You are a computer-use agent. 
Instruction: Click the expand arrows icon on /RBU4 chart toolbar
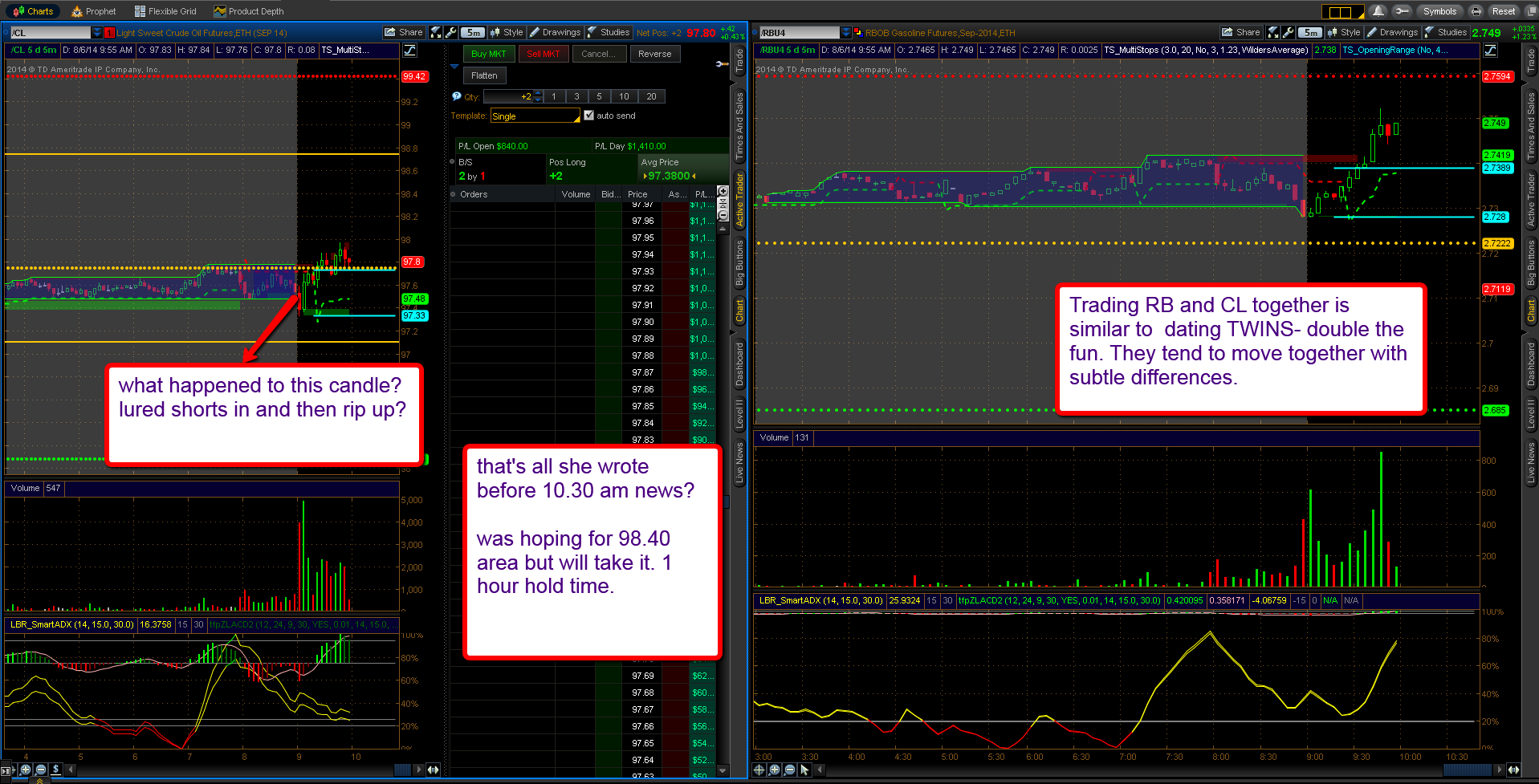pyautogui.click(x=1273, y=32)
